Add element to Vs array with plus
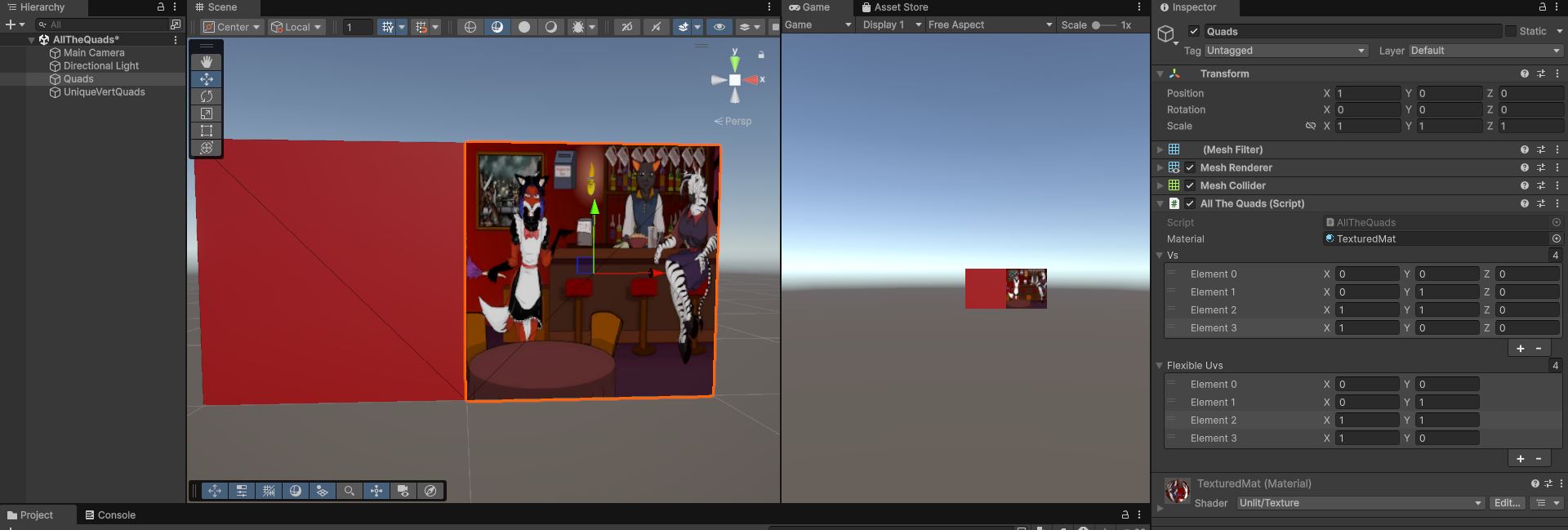The height and width of the screenshot is (530, 1568). click(x=1521, y=349)
